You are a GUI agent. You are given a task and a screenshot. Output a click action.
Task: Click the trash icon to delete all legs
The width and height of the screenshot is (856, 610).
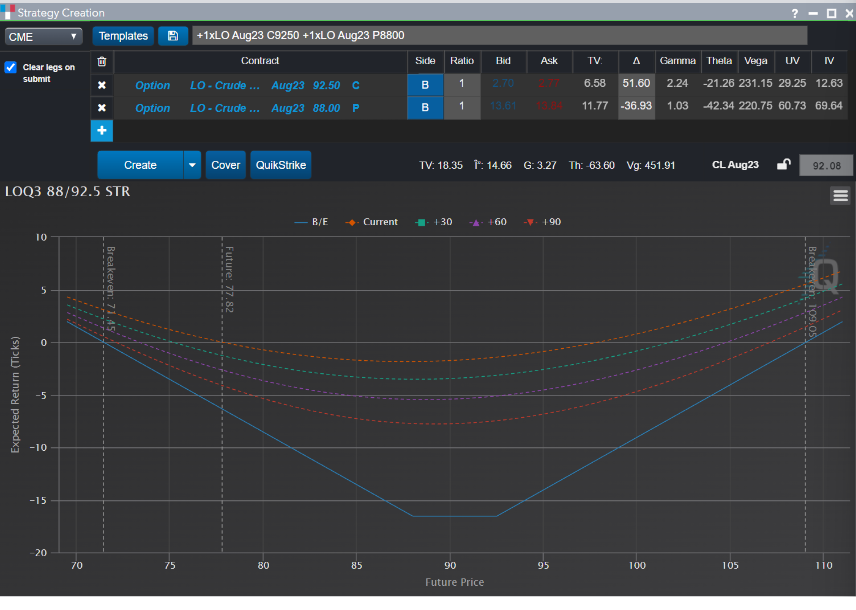(101, 61)
